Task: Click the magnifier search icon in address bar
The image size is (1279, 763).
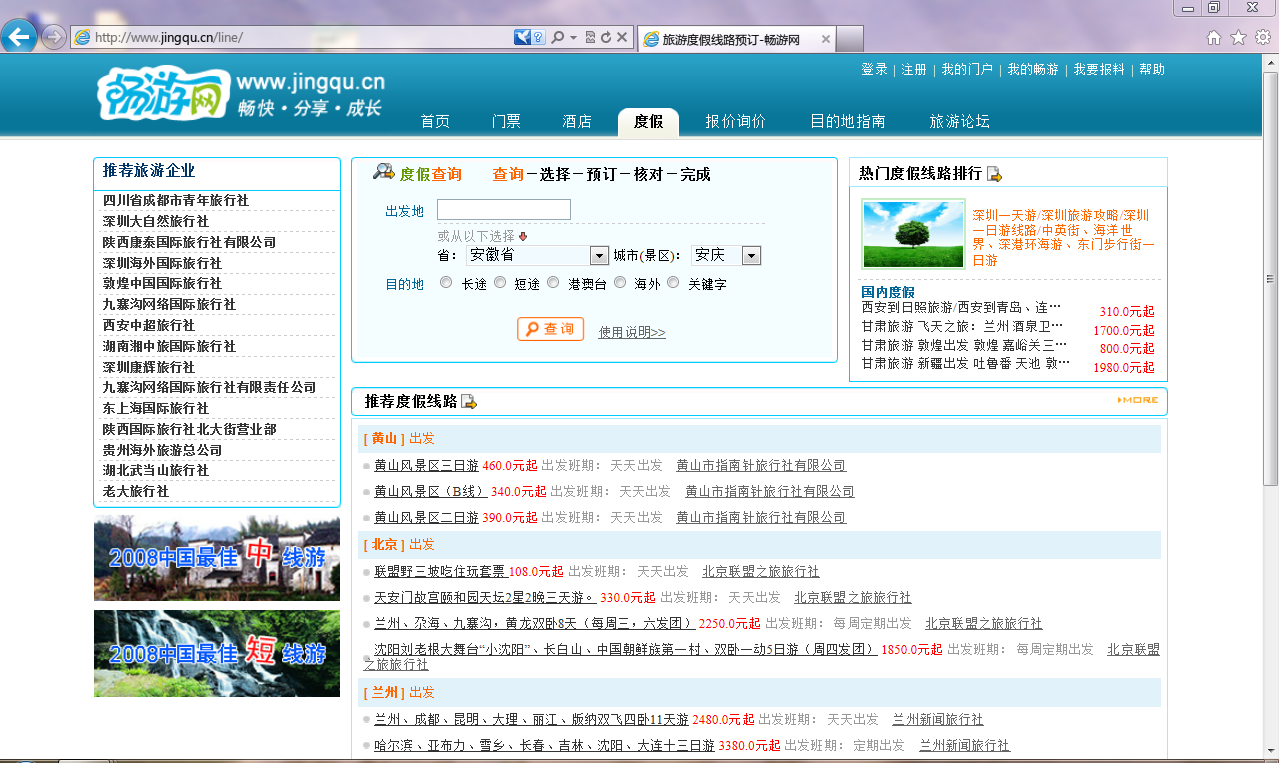Action: tap(558, 37)
